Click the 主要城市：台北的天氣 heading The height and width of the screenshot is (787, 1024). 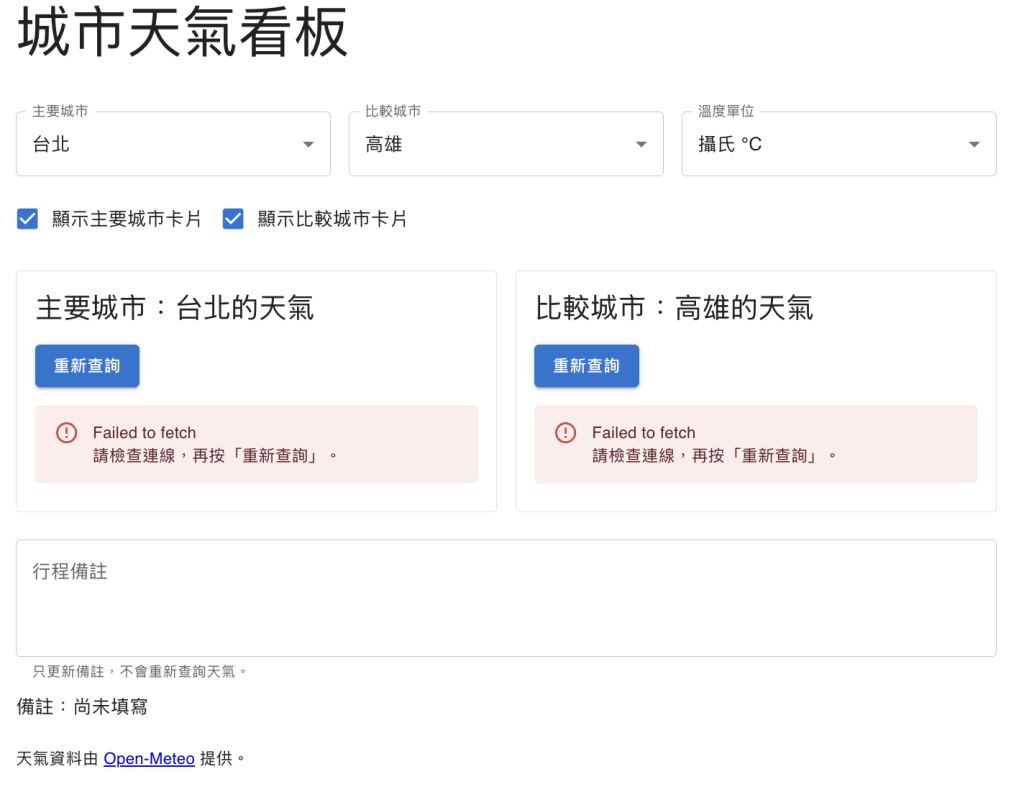click(175, 308)
